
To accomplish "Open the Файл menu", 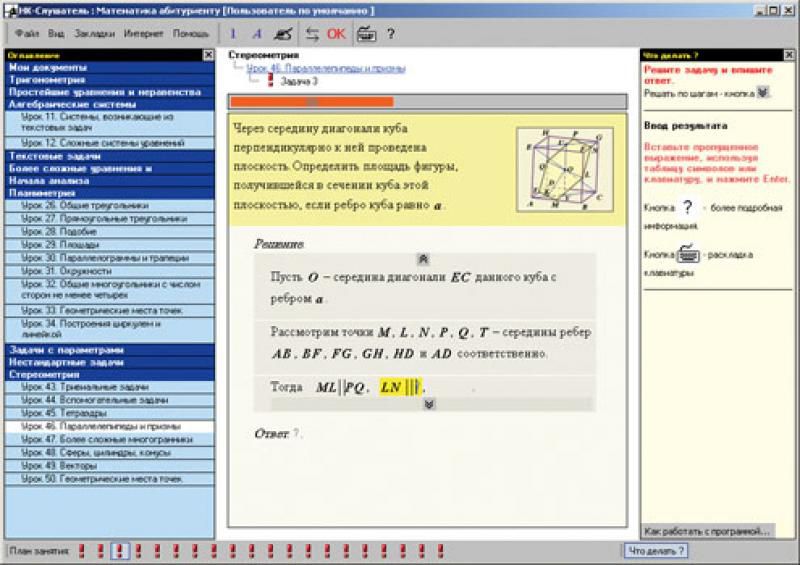I will pyautogui.click(x=27, y=33).
